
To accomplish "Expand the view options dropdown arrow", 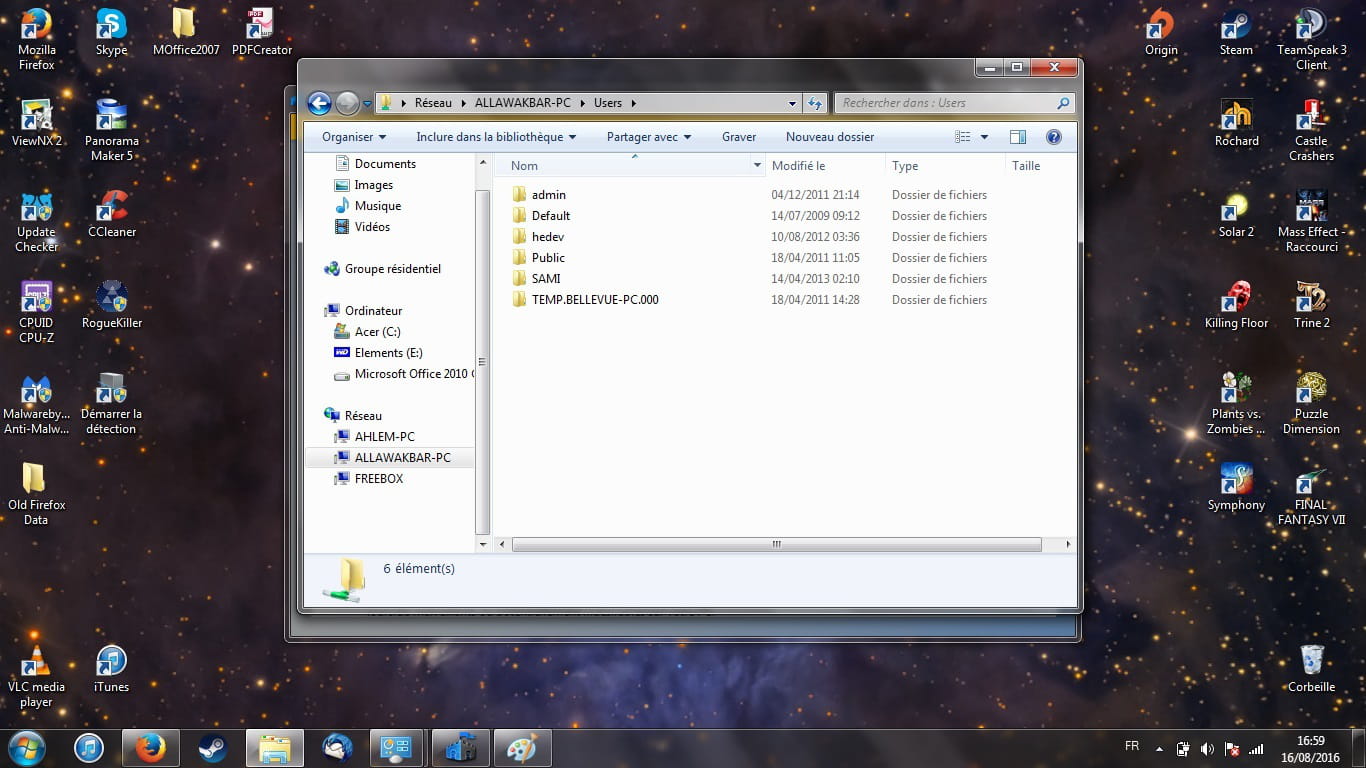I will tap(984, 137).
